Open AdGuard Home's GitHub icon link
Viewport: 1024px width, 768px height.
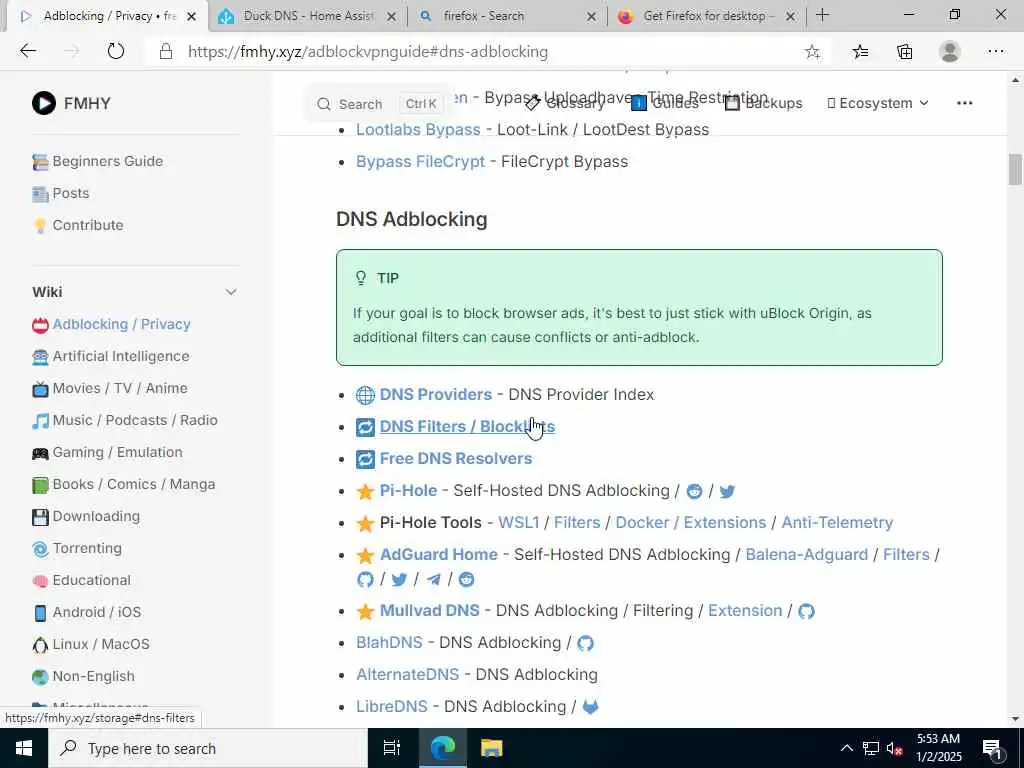click(x=365, y=579)
